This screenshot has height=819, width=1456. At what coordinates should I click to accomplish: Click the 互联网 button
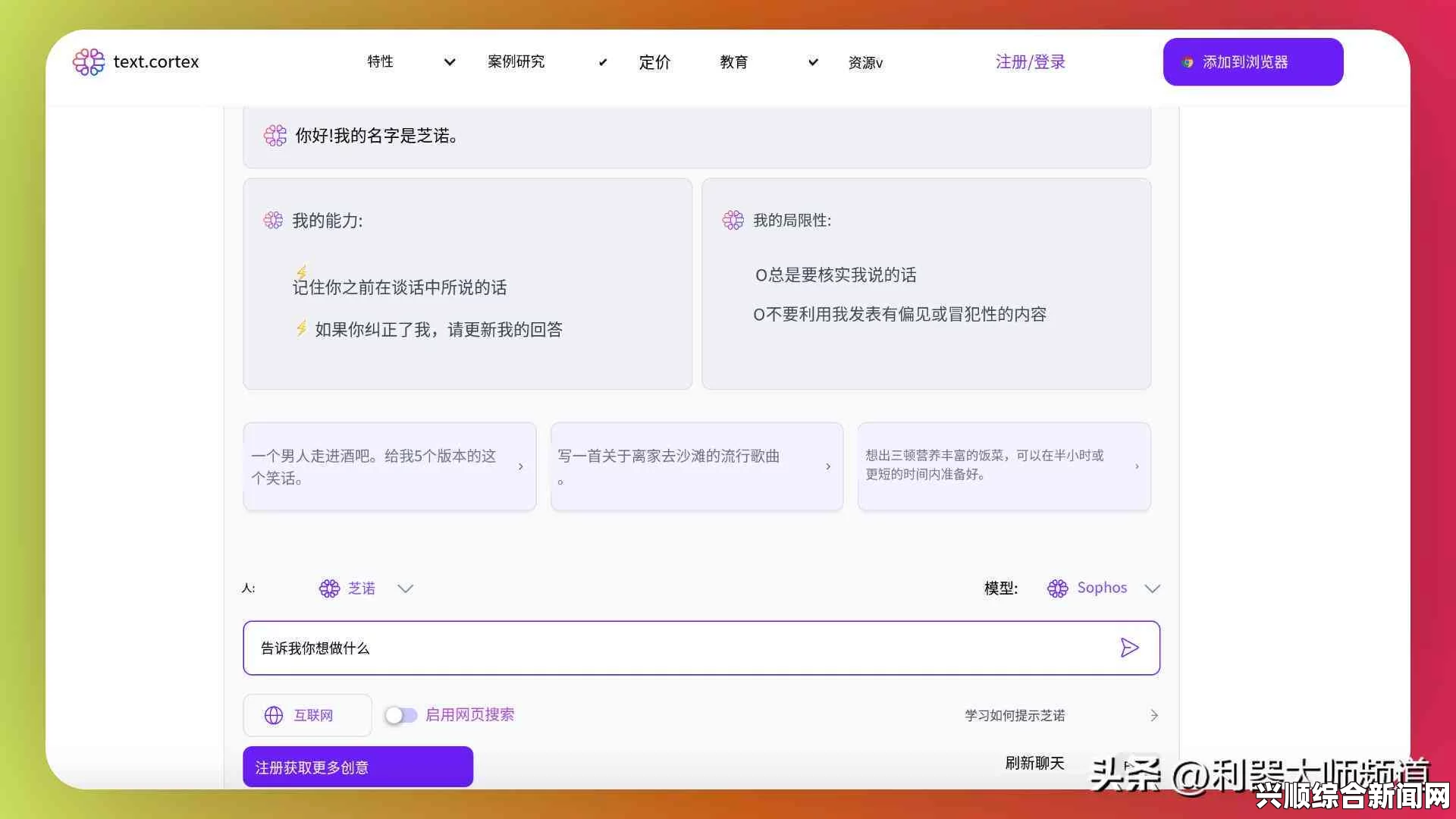[307, 715]
